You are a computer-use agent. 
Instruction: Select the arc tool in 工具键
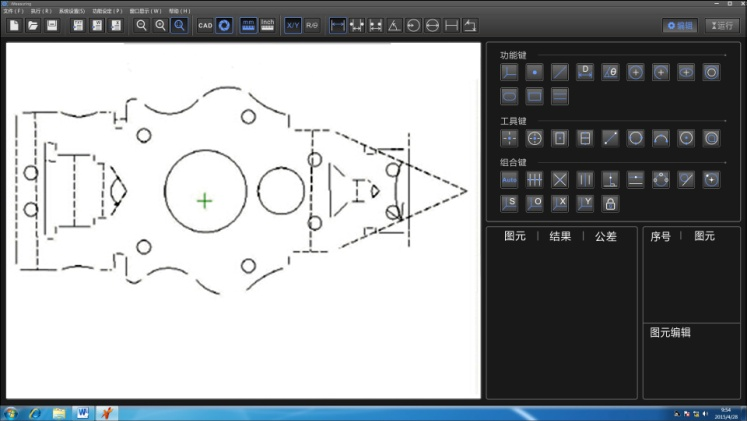click(x=660, y=138)
